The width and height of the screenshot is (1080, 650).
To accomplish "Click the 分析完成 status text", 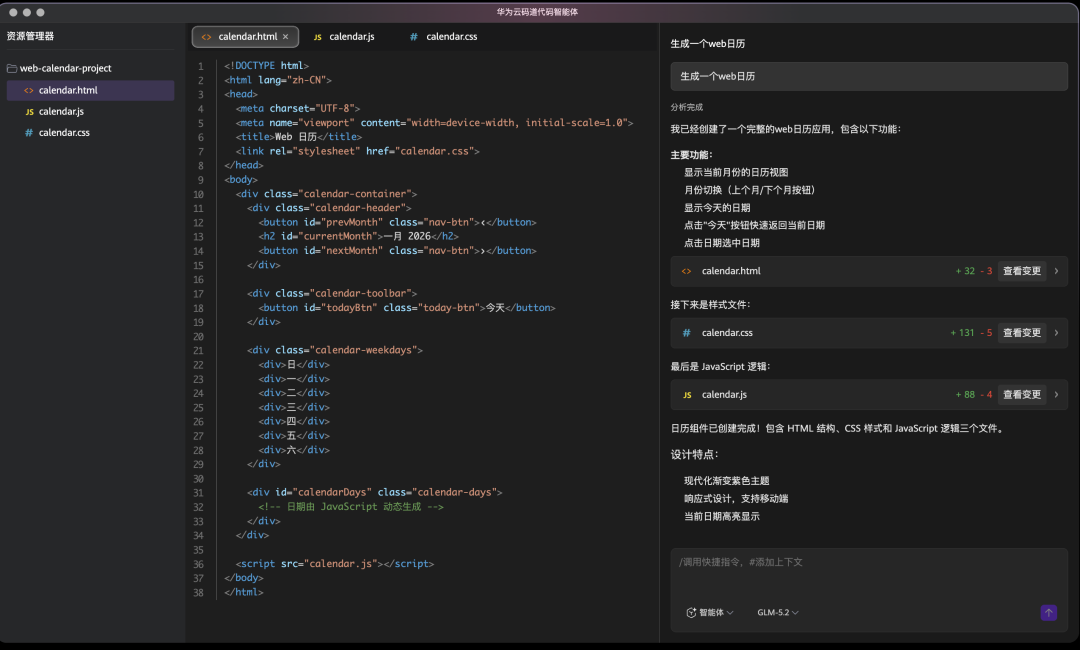I will pyautogui.click(x=687, y=107).
